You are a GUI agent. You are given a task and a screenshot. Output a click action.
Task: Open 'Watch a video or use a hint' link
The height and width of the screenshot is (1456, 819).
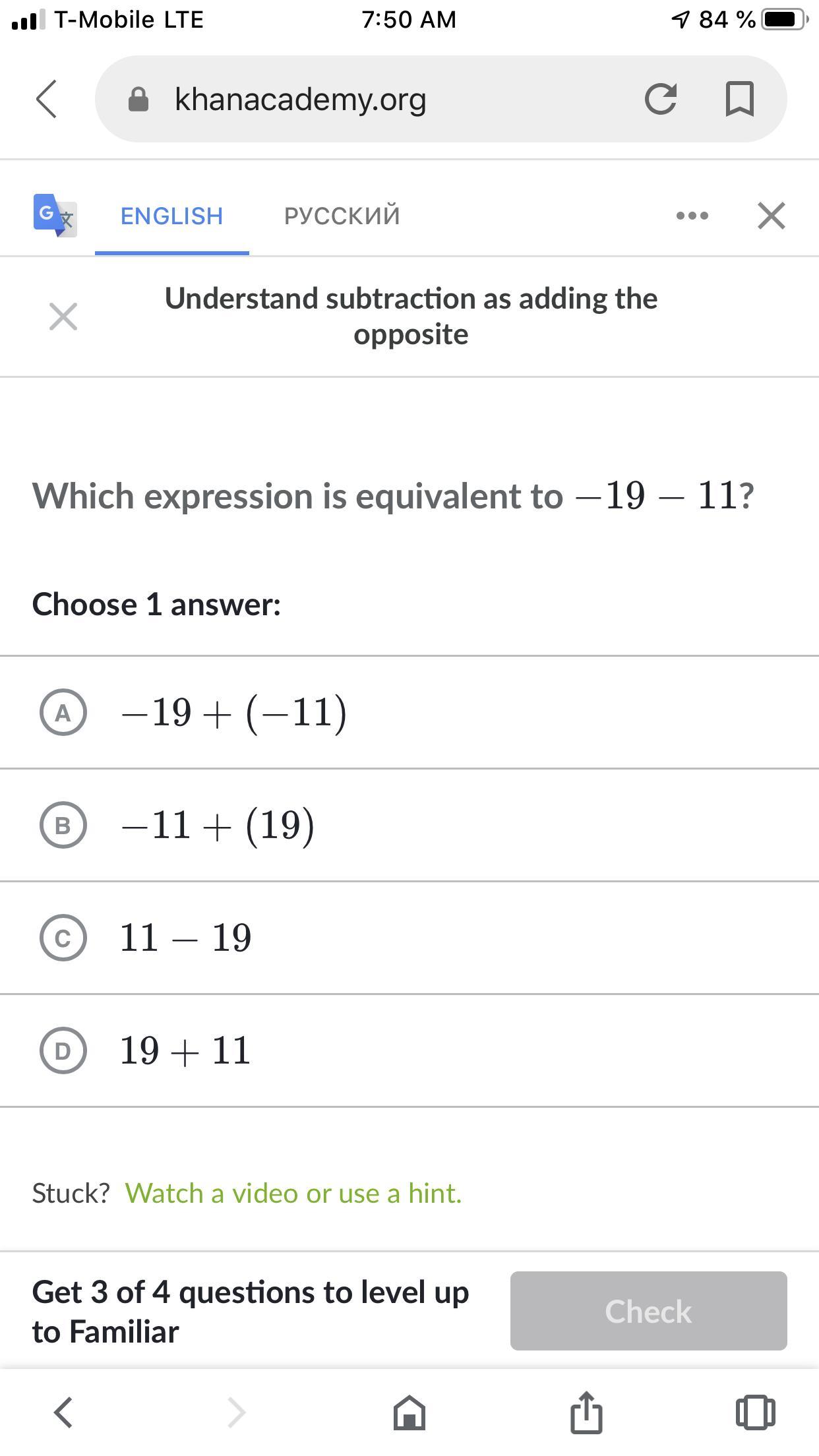coord(293,1193)
